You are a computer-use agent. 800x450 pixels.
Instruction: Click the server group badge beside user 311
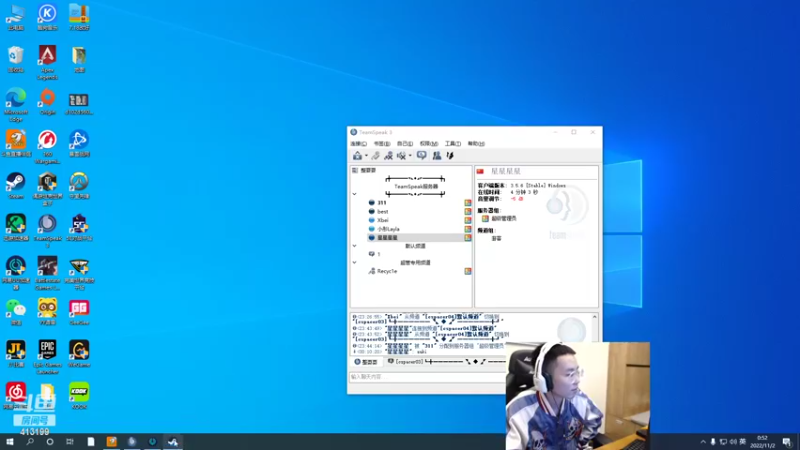468,203
